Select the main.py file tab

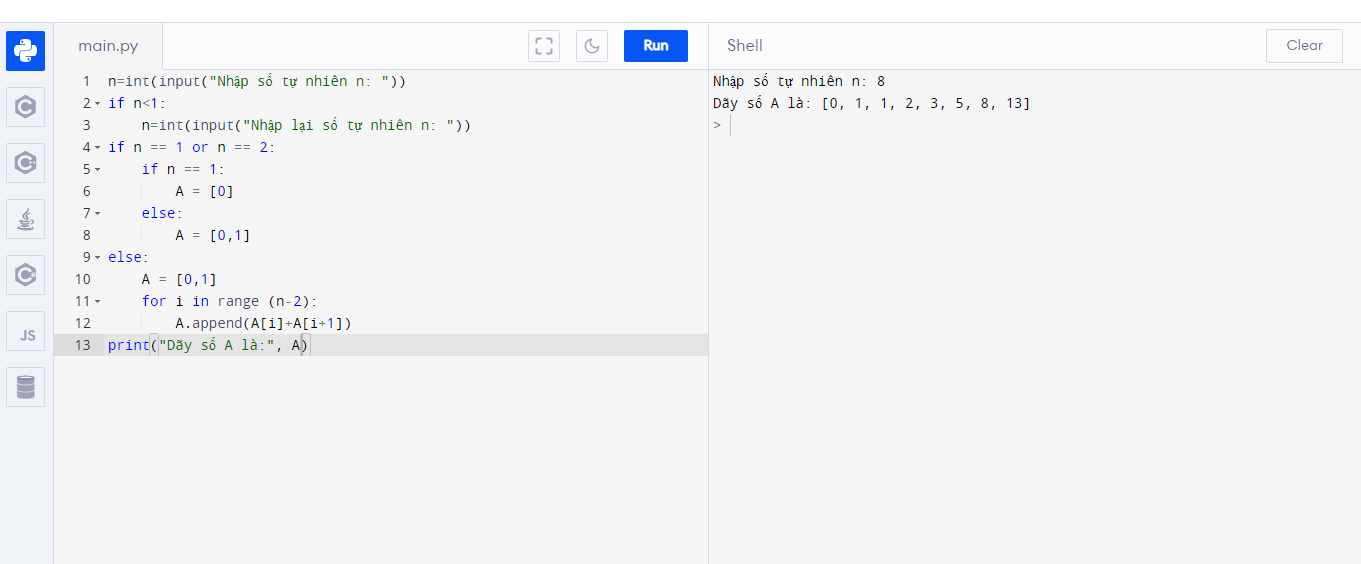pyautogui.click(x=108, y=46)
